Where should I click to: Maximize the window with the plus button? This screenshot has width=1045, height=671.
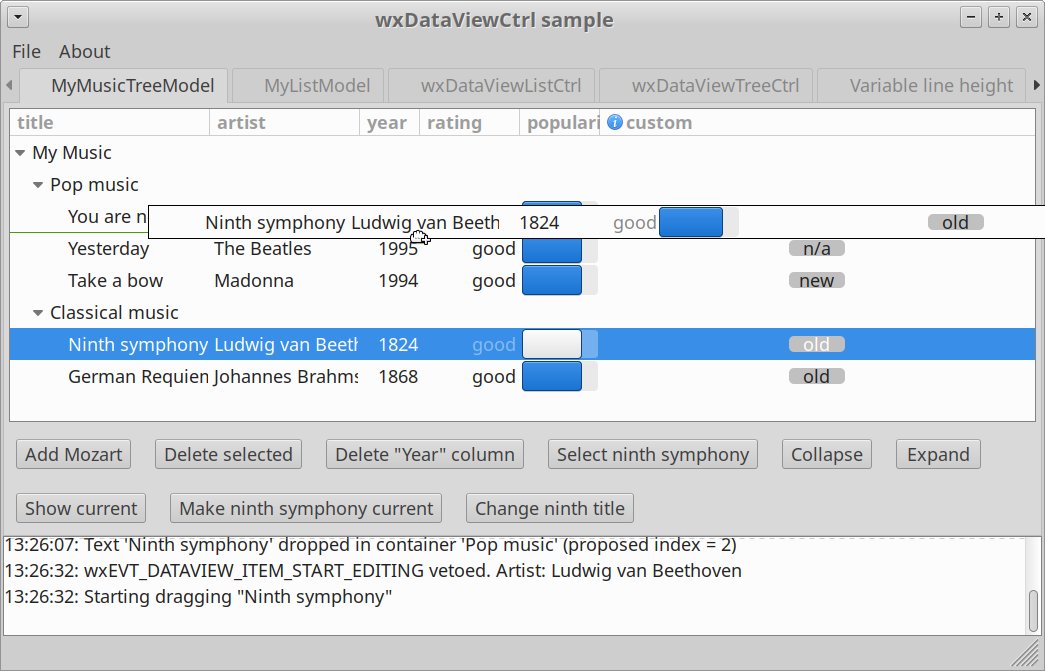(x=998, y=17)
